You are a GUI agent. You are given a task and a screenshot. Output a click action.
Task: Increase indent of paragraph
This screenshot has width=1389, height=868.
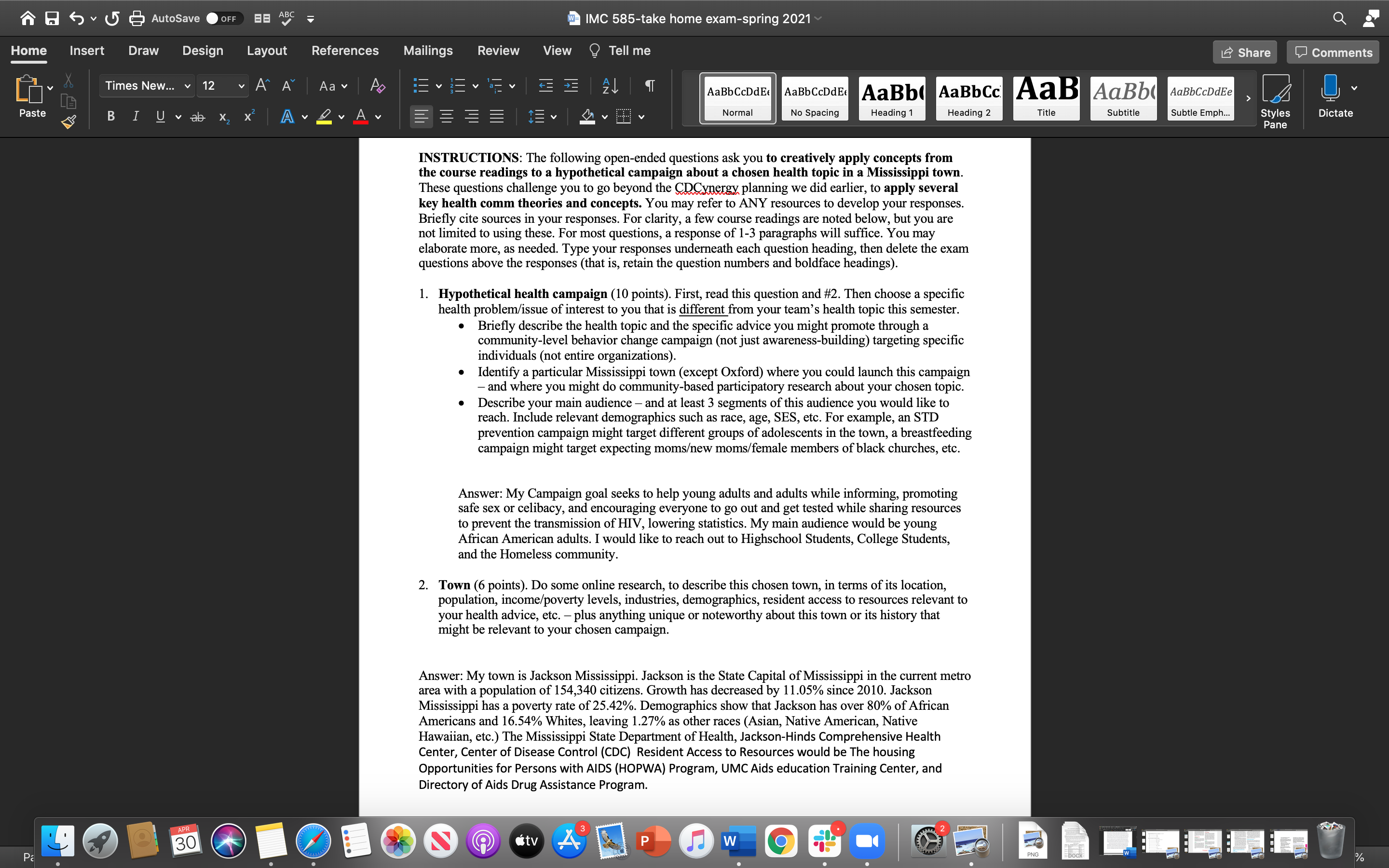(x=571, y=85)
